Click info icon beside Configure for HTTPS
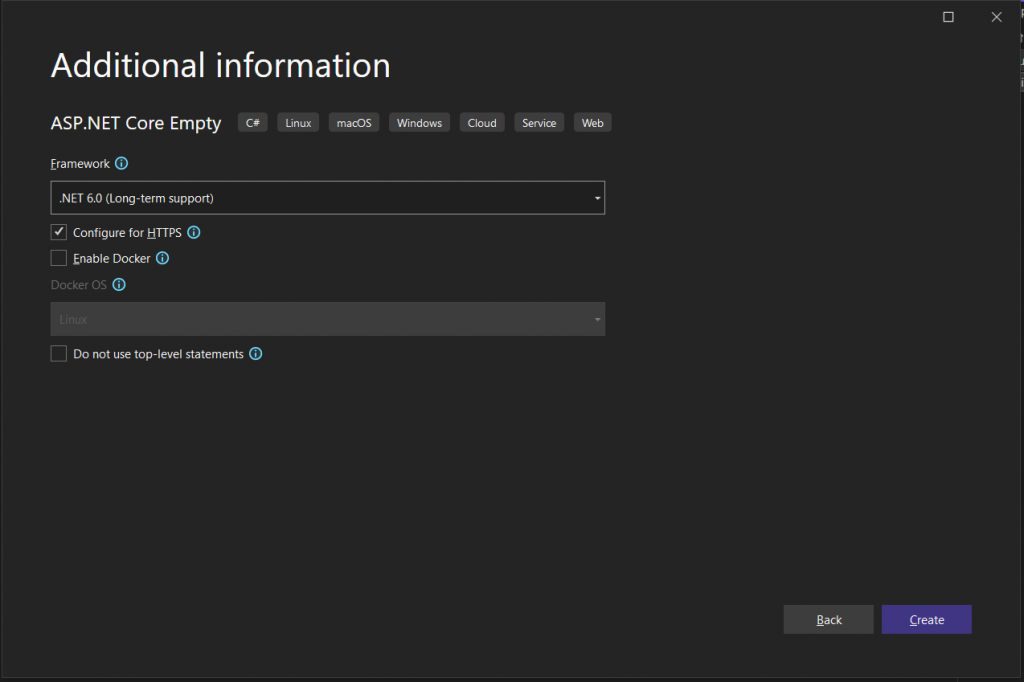 click(194, 232)
